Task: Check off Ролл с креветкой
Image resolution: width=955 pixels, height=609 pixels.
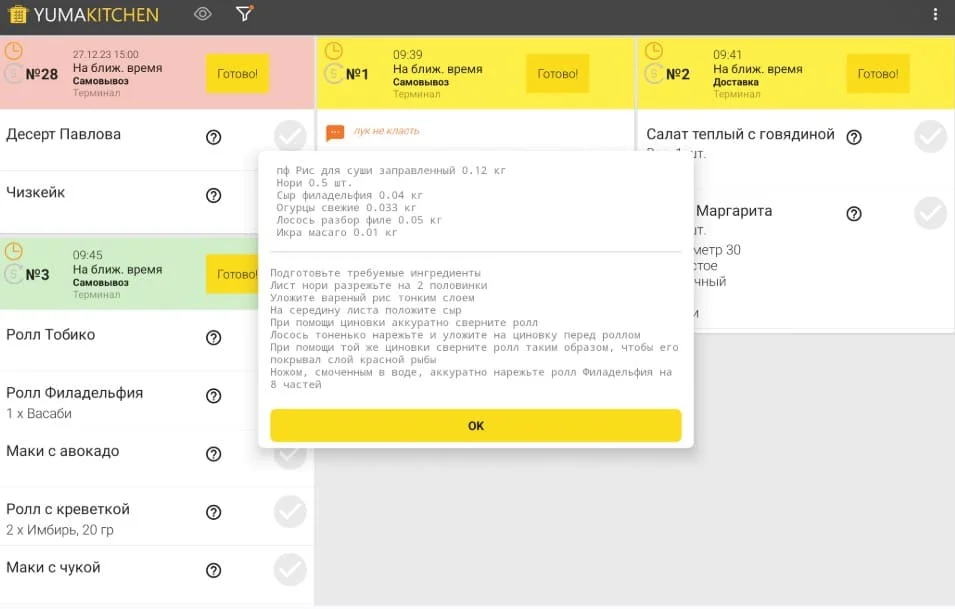Action: (x=290, y=512)
